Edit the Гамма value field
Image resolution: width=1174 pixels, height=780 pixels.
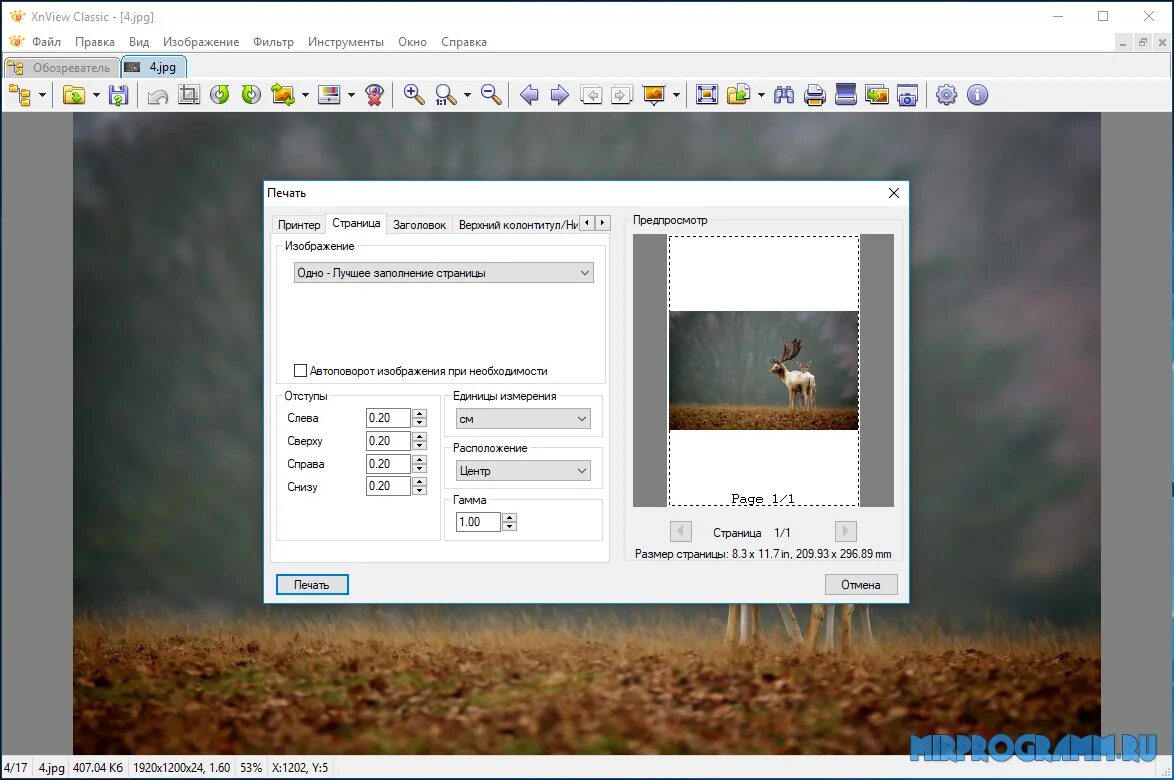[479, 521]
